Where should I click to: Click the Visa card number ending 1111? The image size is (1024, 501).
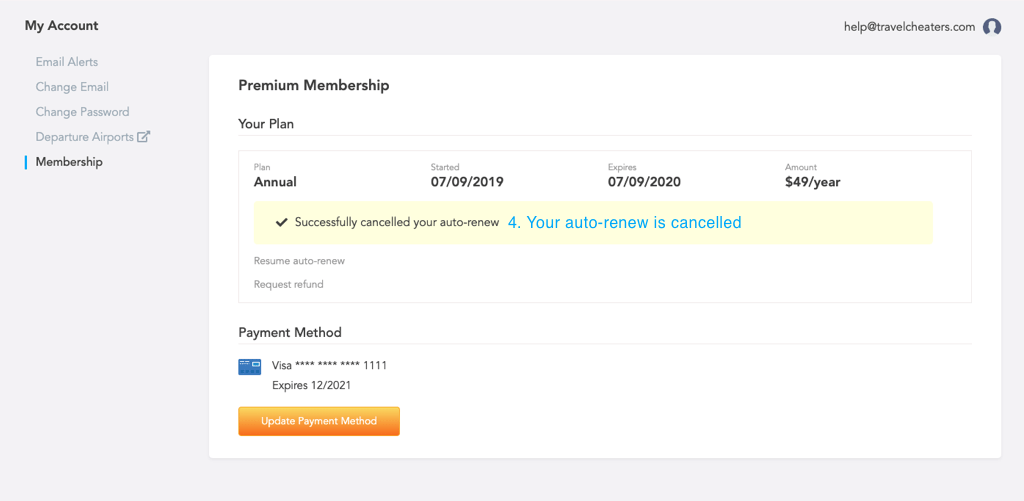[x=329, y=366]
